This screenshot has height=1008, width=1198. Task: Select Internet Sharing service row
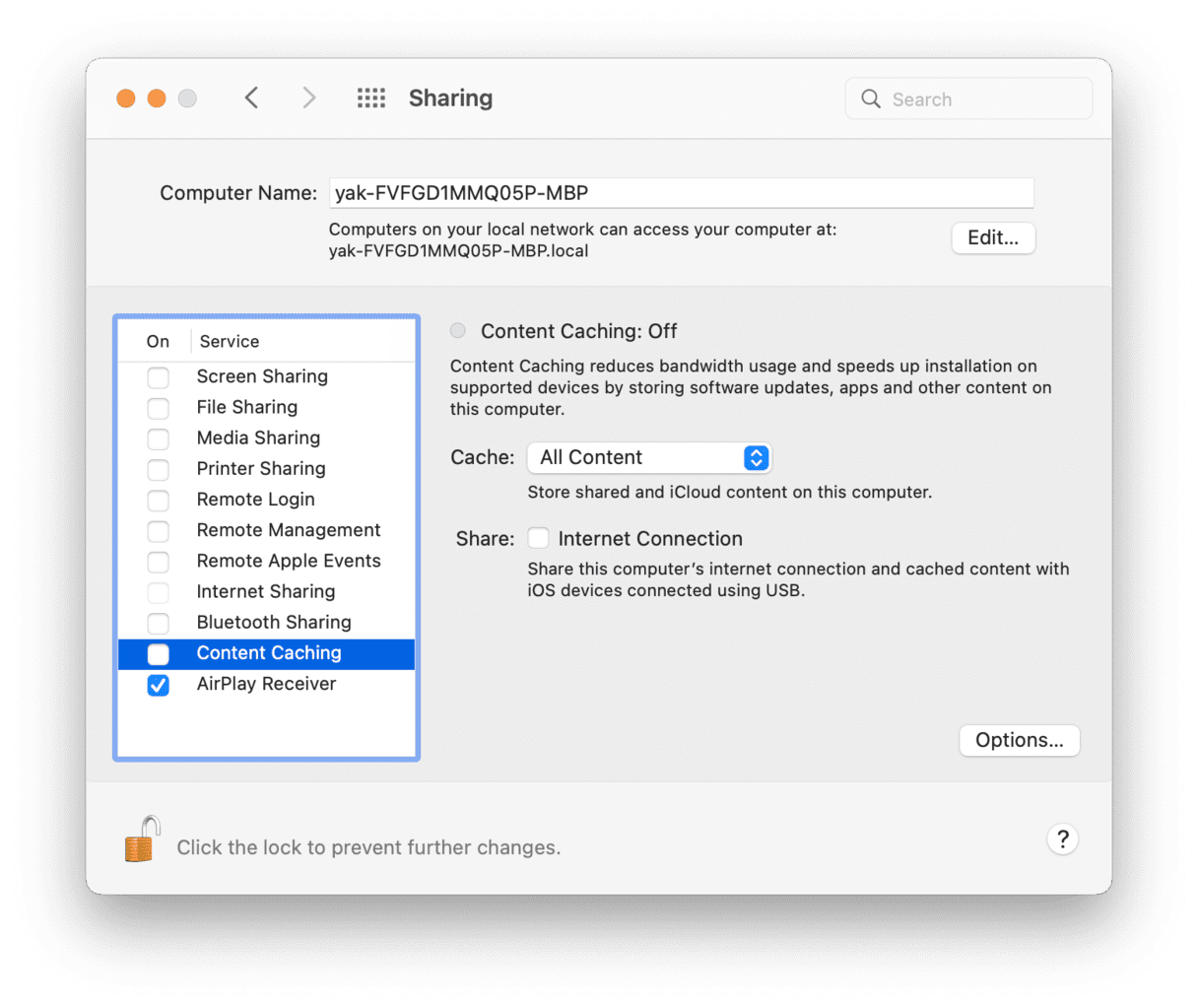coord(266,591)
